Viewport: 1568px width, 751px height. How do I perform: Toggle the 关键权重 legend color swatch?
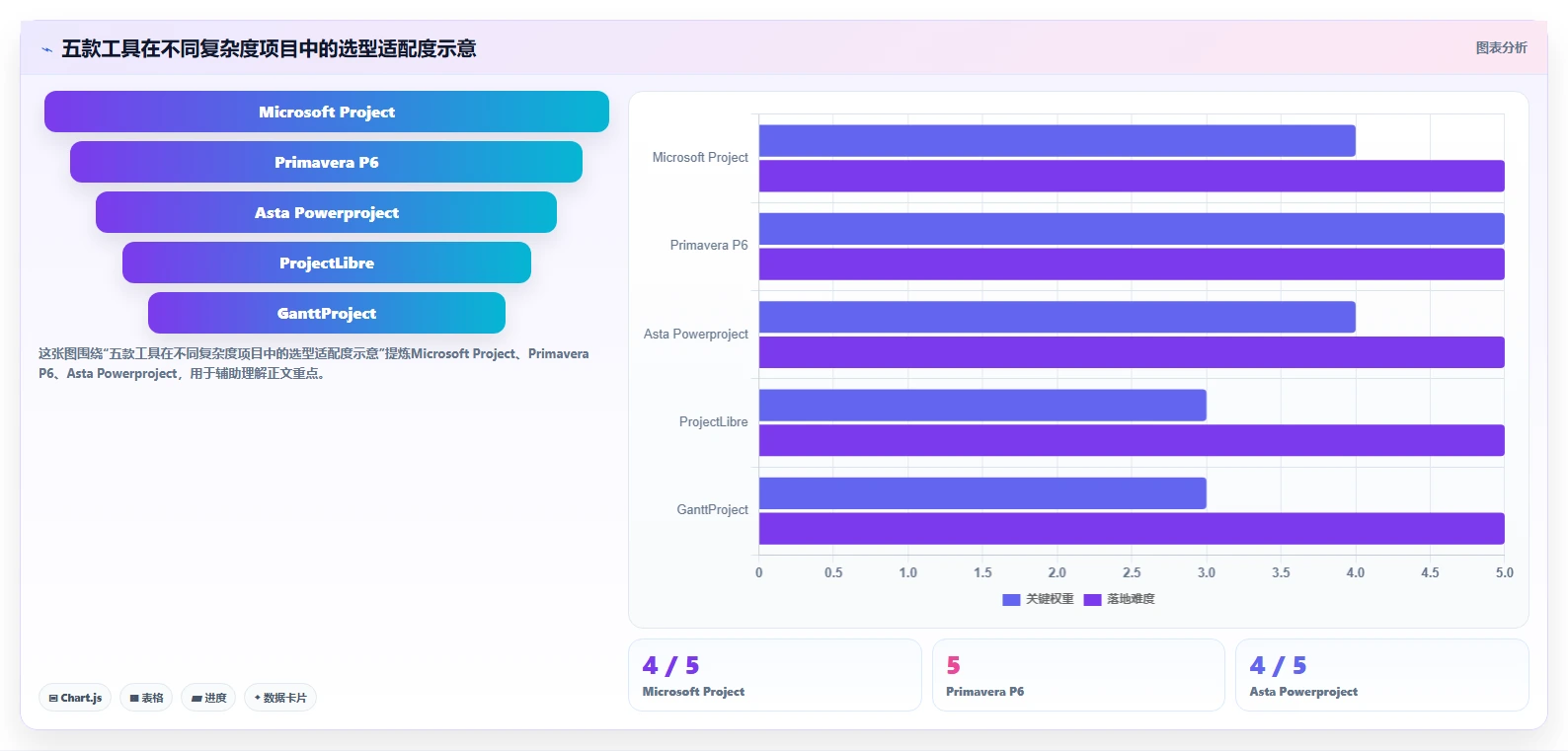[1011, 599]
